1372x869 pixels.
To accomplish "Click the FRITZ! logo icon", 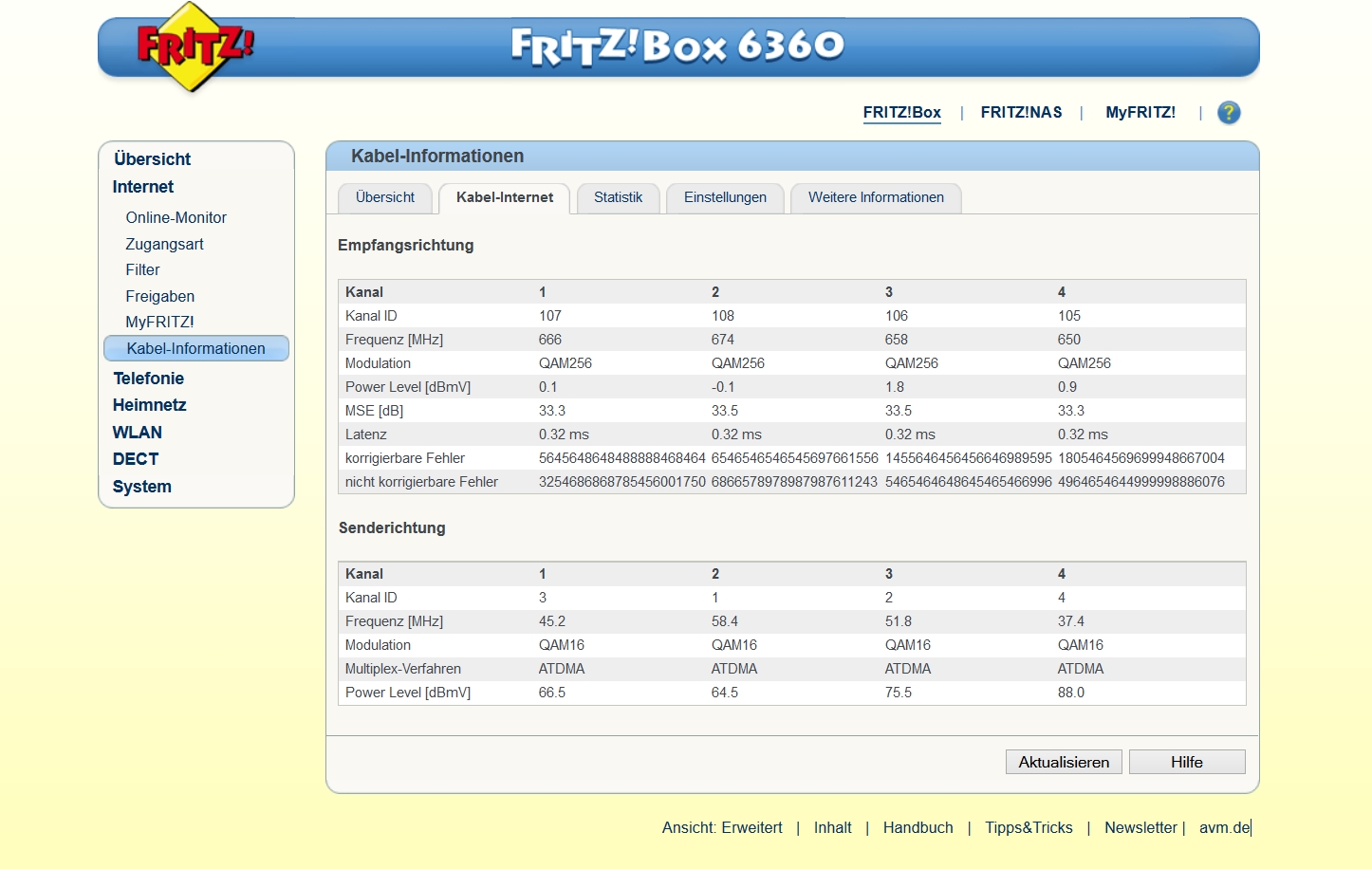I will pyautogui.click(x=195, y=46).
